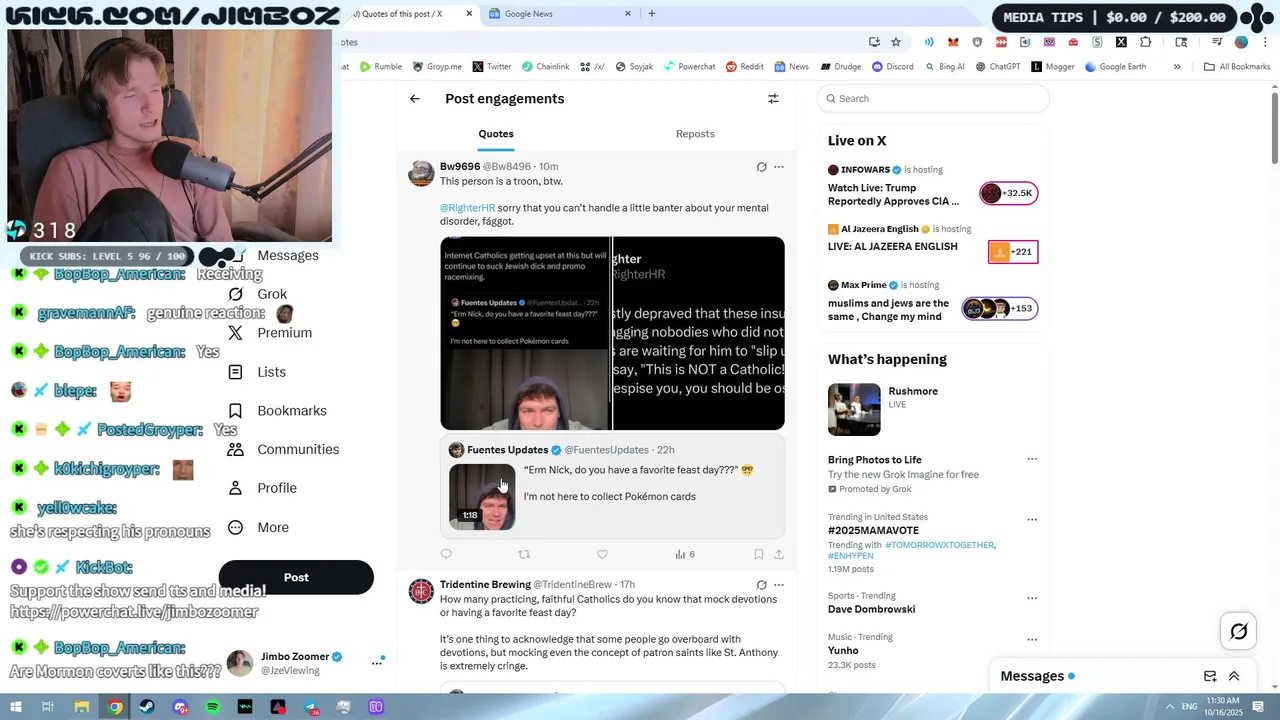
Task: Open Lists in the left sidebar
Action: click(257, 372)
